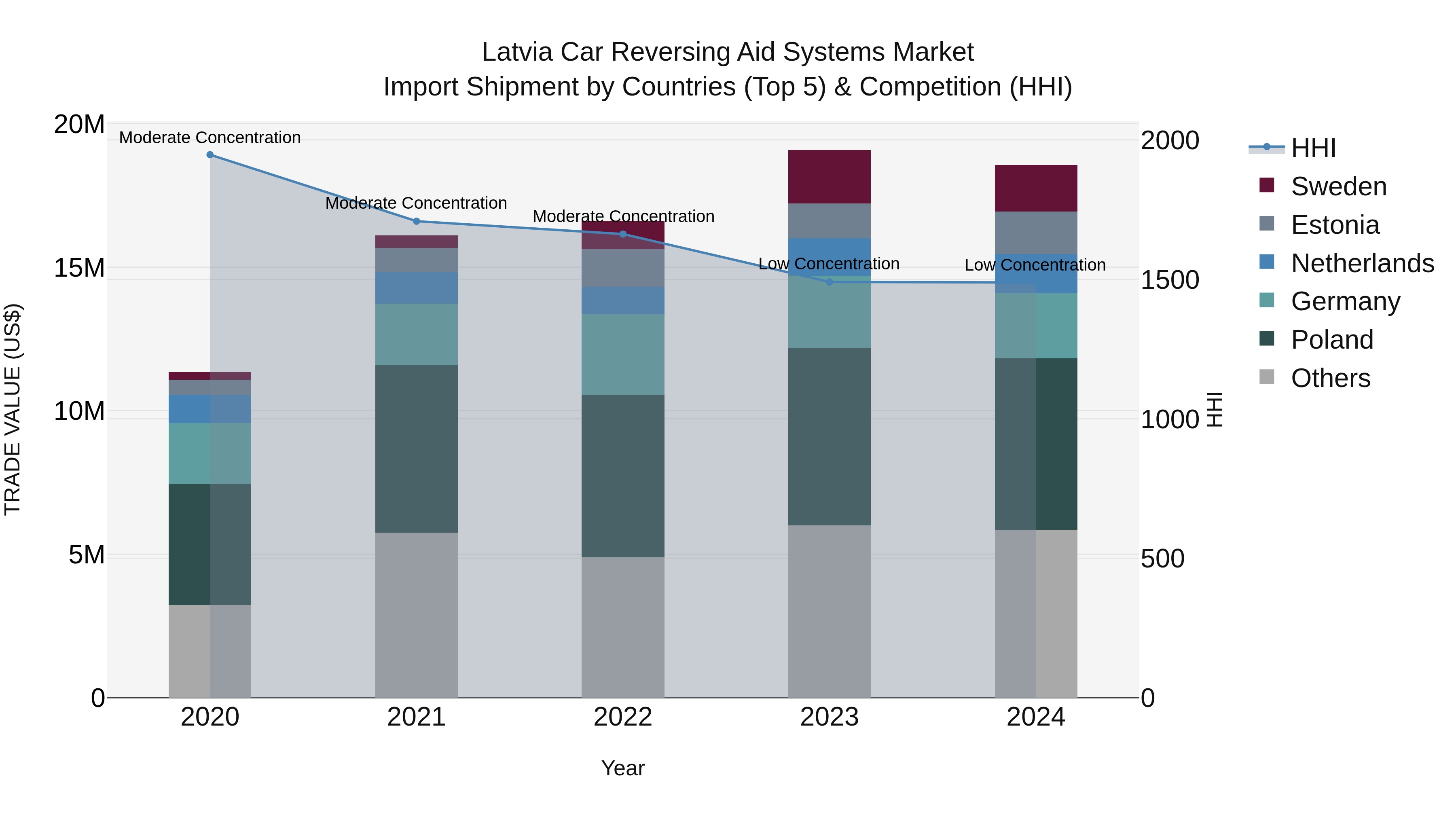This screenshot has width=1456, height=819.
Task: Click the HHI line marker for 2022
Action: point(623,234)
